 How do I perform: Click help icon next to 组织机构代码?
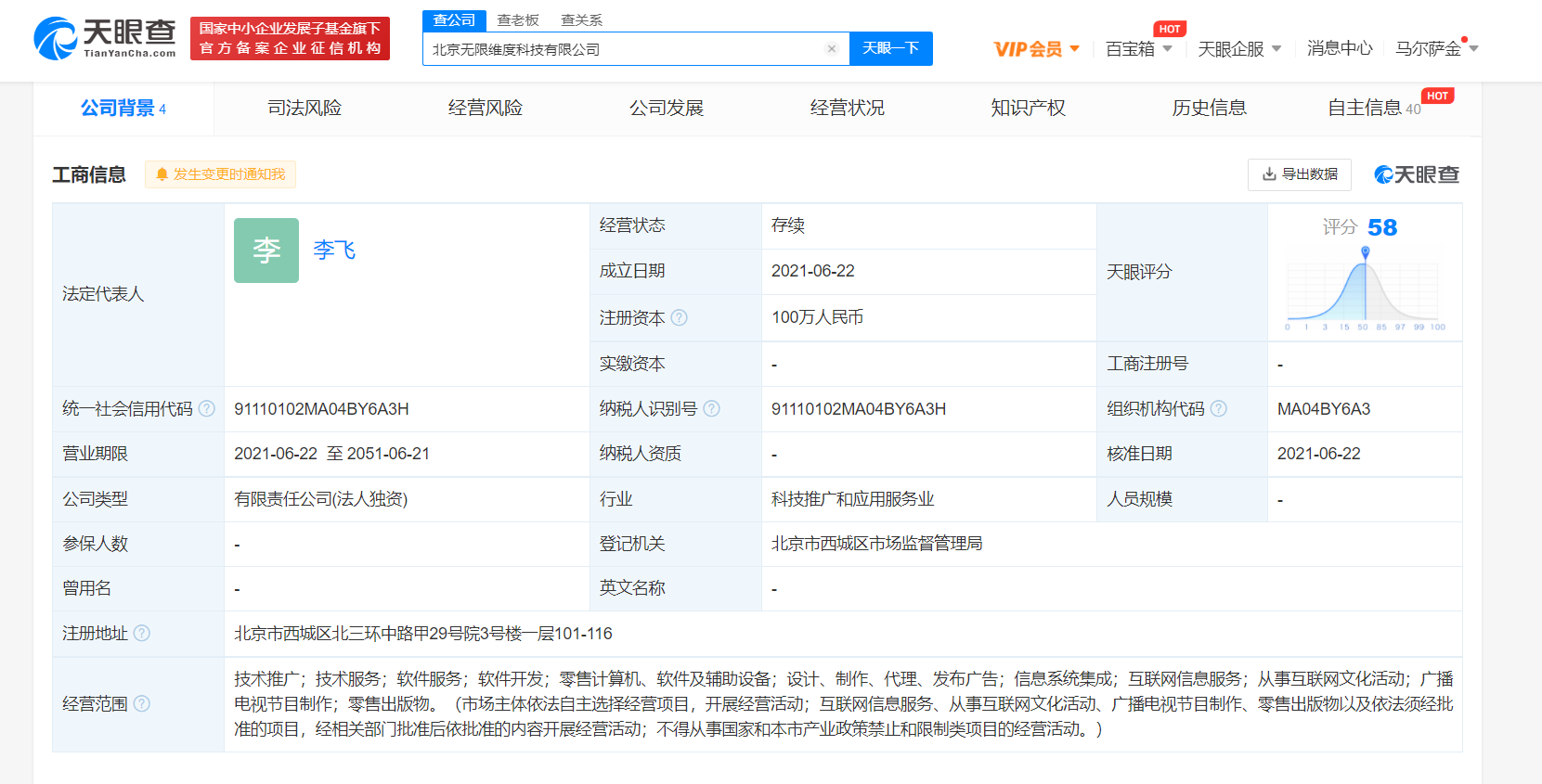point(1219,408)
